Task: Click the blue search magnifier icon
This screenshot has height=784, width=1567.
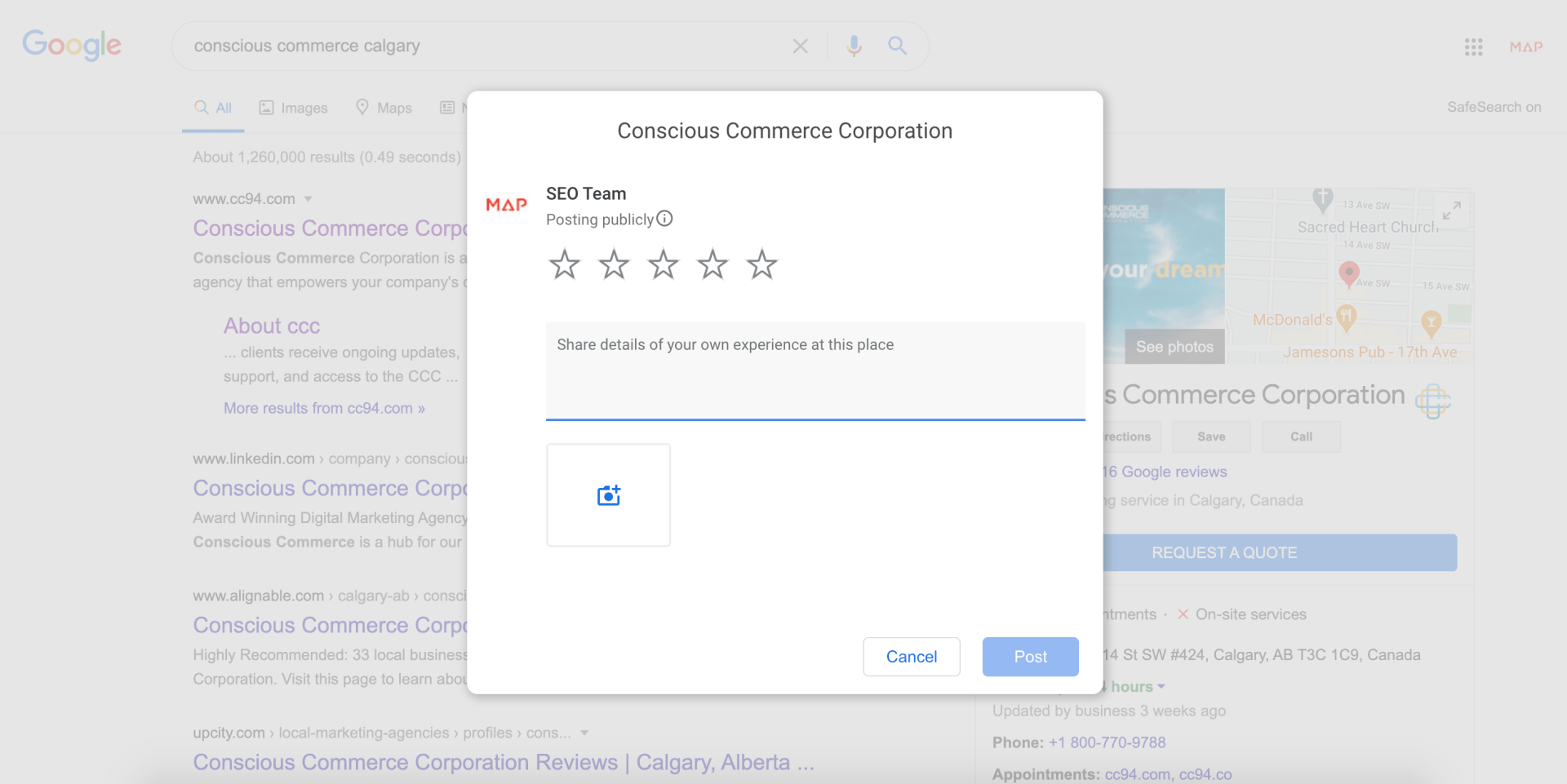Action: (x=898, y=46)
